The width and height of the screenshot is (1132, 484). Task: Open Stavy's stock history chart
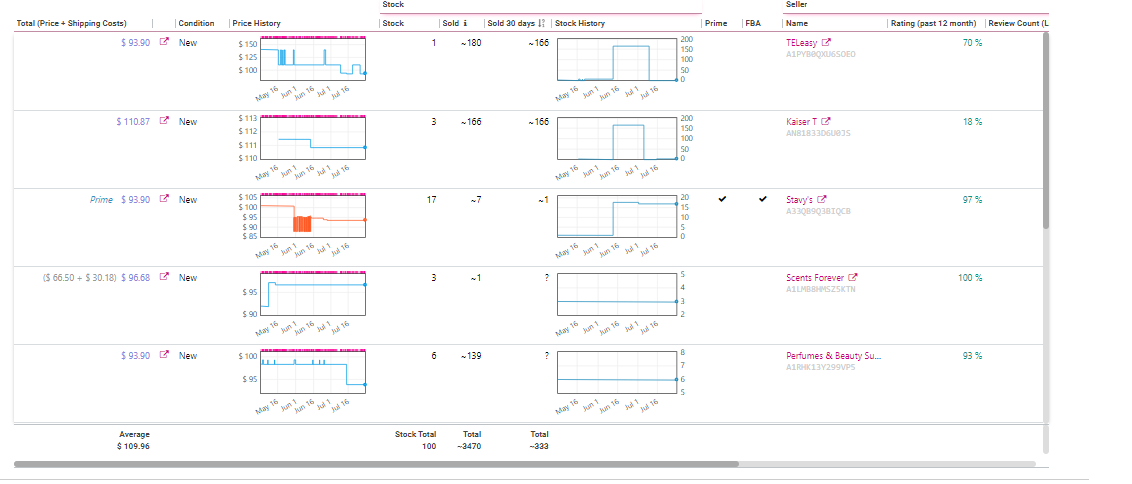617,215
